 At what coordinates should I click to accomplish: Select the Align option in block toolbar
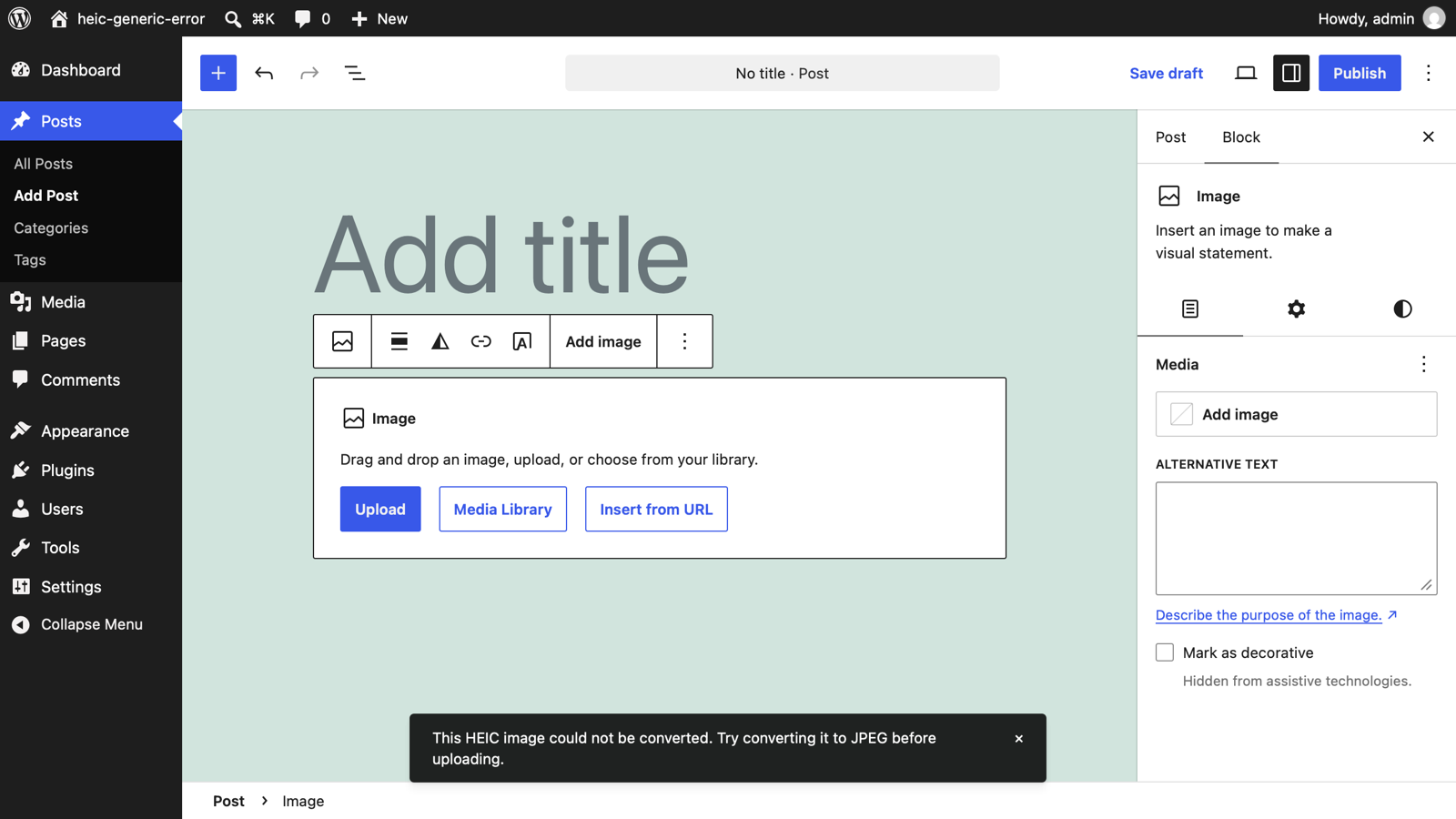tap(399, 341)
